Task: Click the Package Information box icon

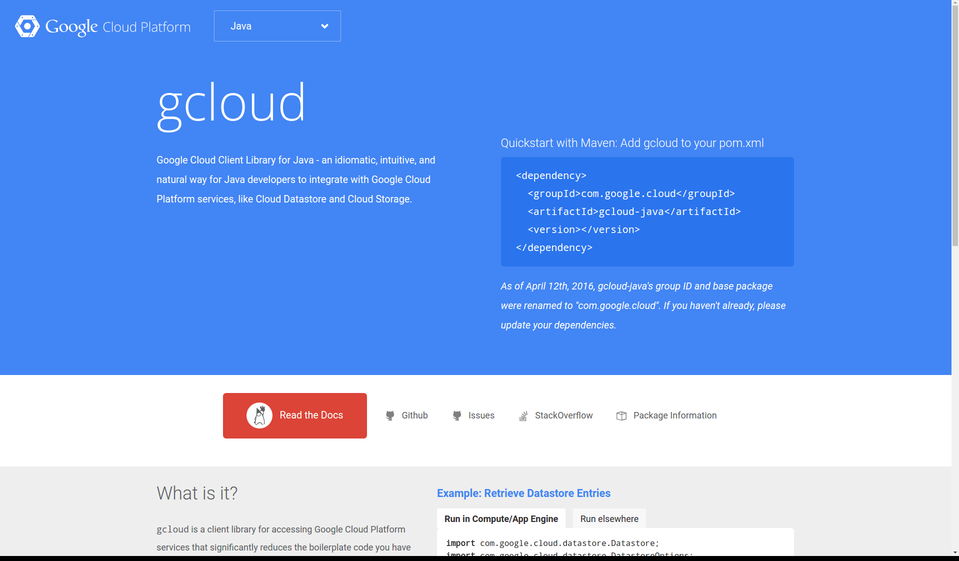Action: coord(621,416)
